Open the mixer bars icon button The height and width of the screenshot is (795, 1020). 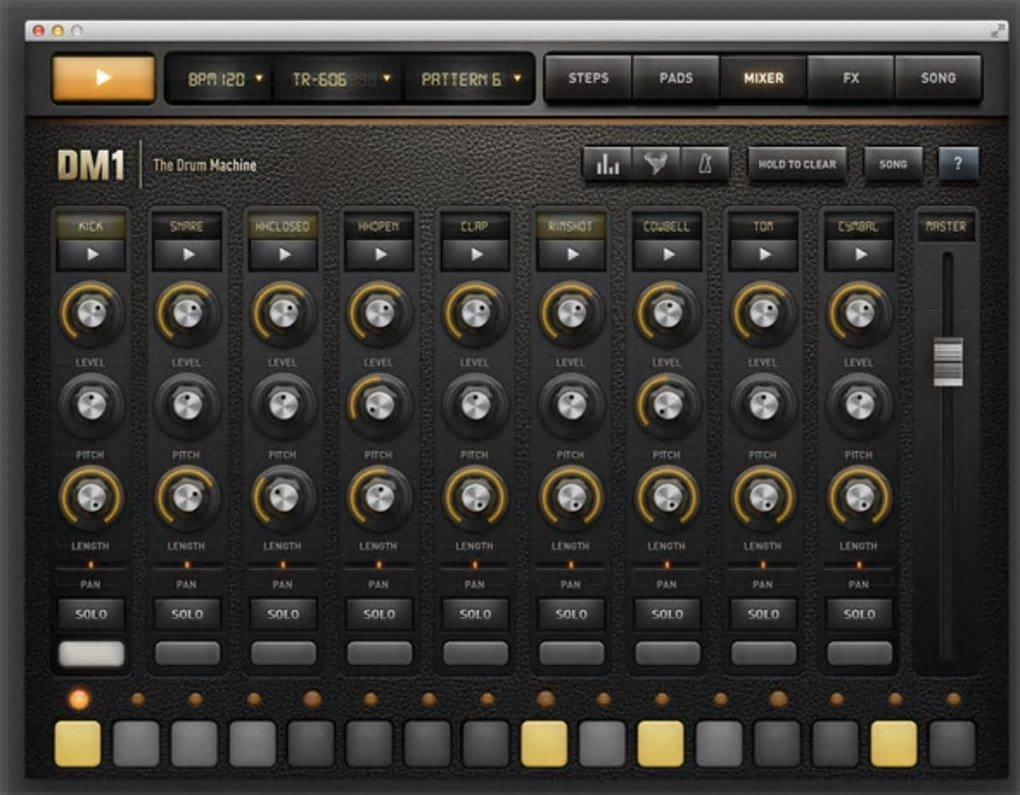pos(608,165)
